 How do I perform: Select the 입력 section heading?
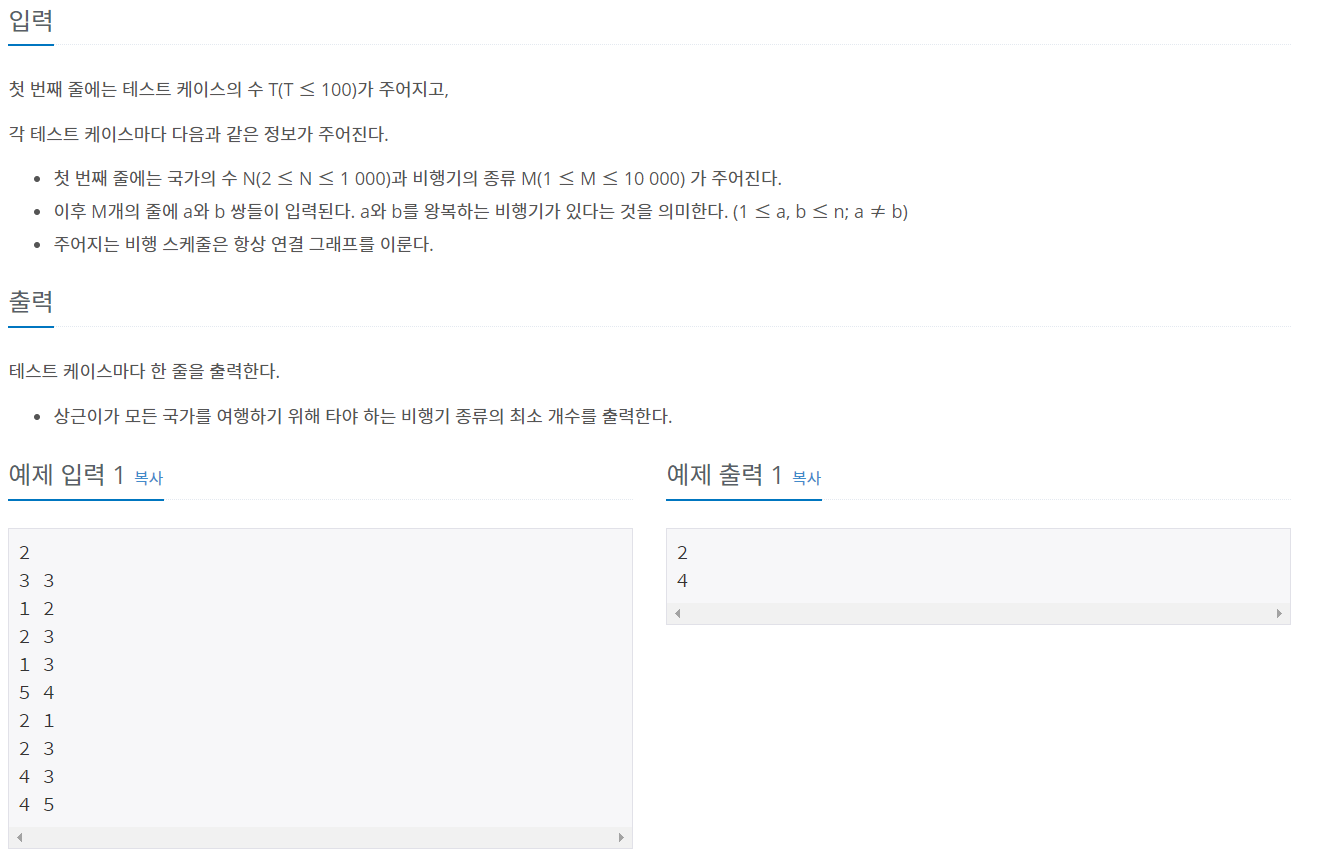31,20
